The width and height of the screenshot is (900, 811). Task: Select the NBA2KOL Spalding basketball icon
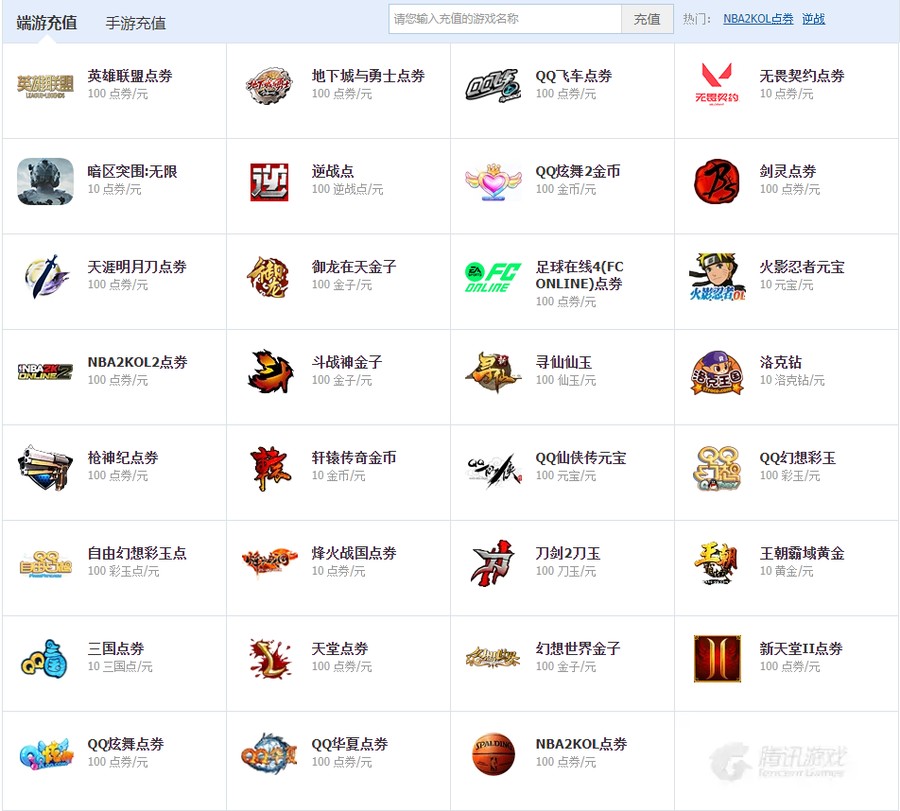point(493,755)
